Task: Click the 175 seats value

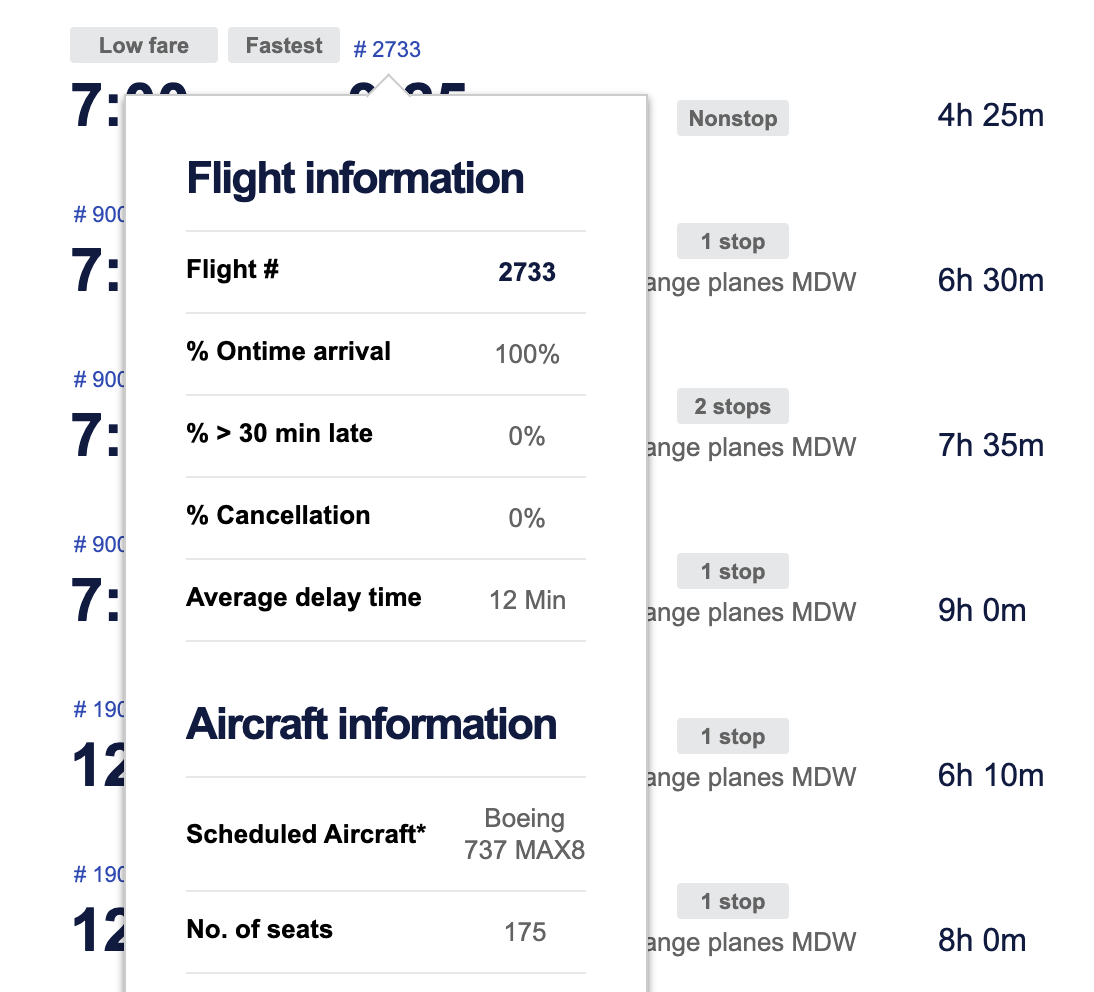Action: [525, 932]
